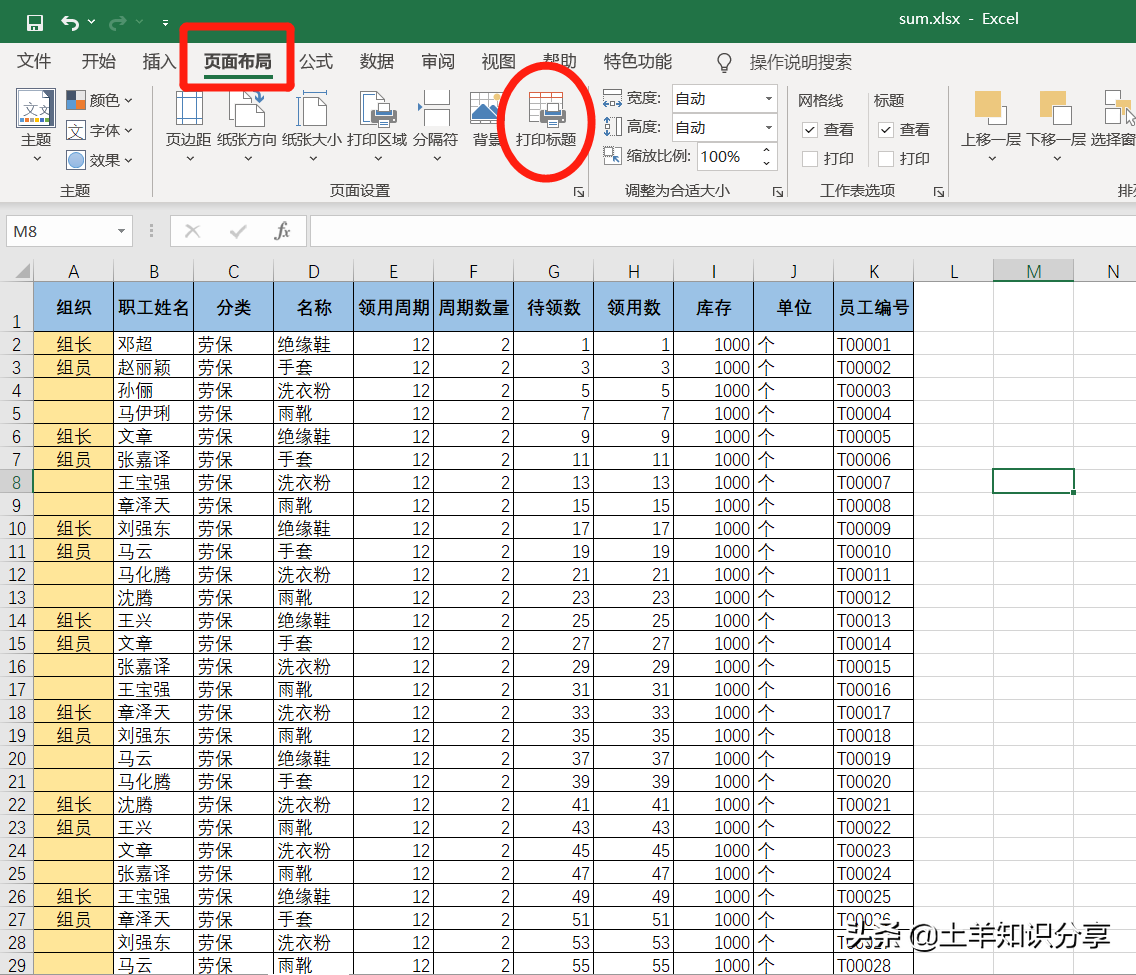Open the 文件 menu tab
The height and width of the screenshot is (975, 1136).
point(34,62)
